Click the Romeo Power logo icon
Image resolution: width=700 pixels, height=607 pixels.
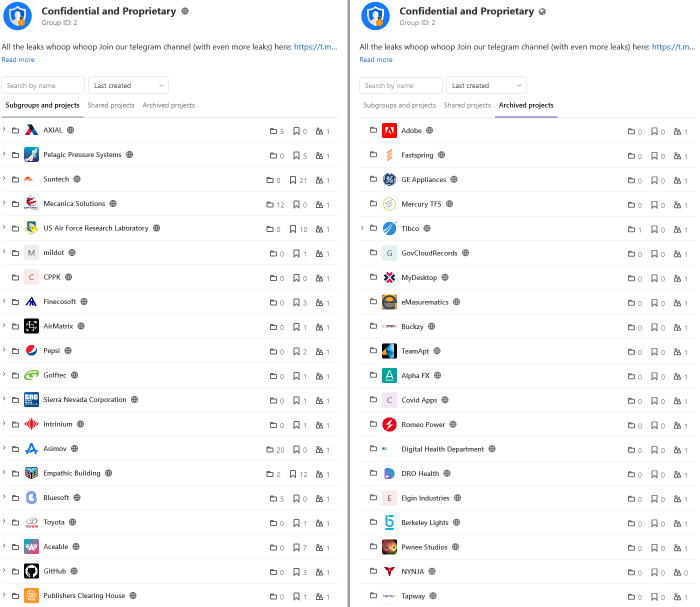(x=389, y=424)
